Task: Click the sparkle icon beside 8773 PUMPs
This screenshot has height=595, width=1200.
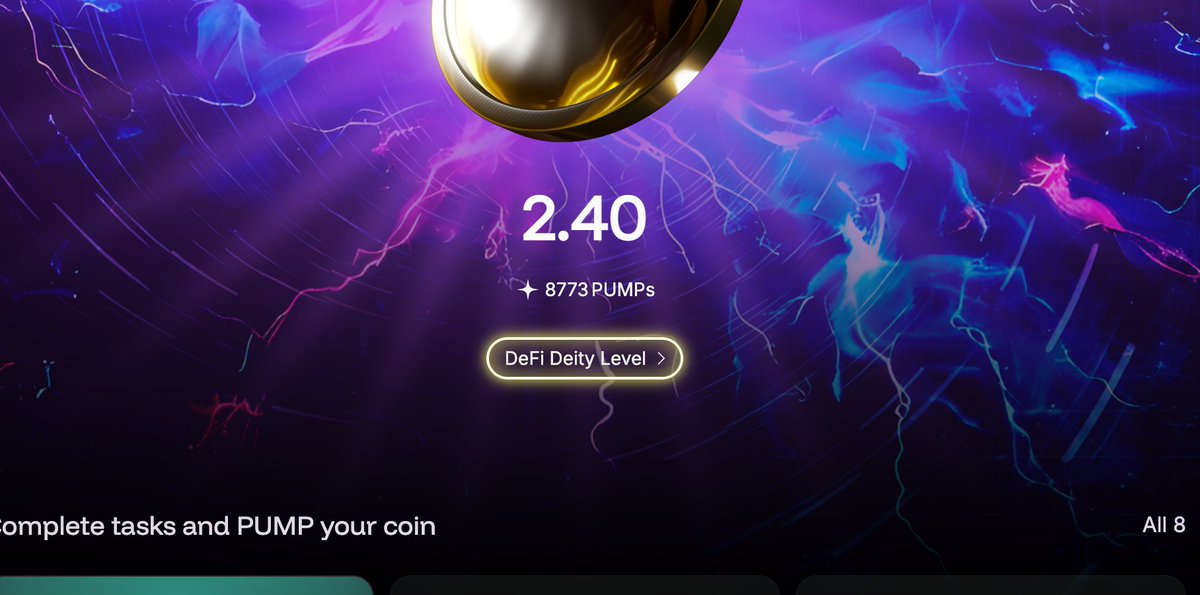Action: [528, 291]
